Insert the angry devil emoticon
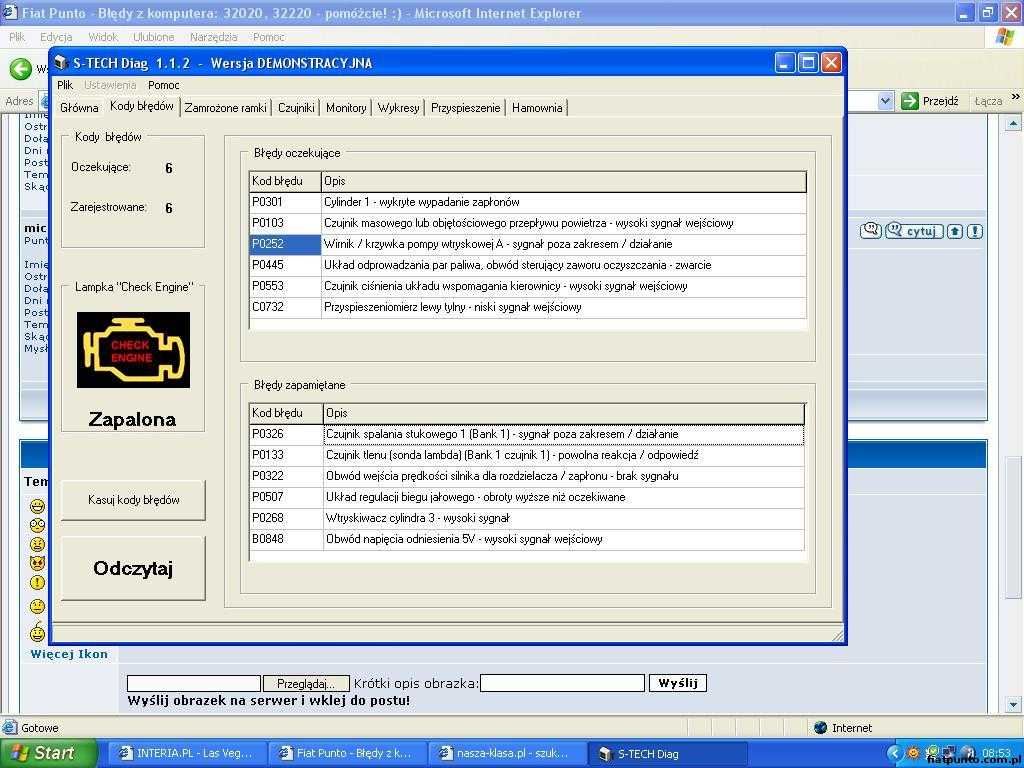Screen dimensions: 1024x768 pyautogui.click(x=37, y=563)
